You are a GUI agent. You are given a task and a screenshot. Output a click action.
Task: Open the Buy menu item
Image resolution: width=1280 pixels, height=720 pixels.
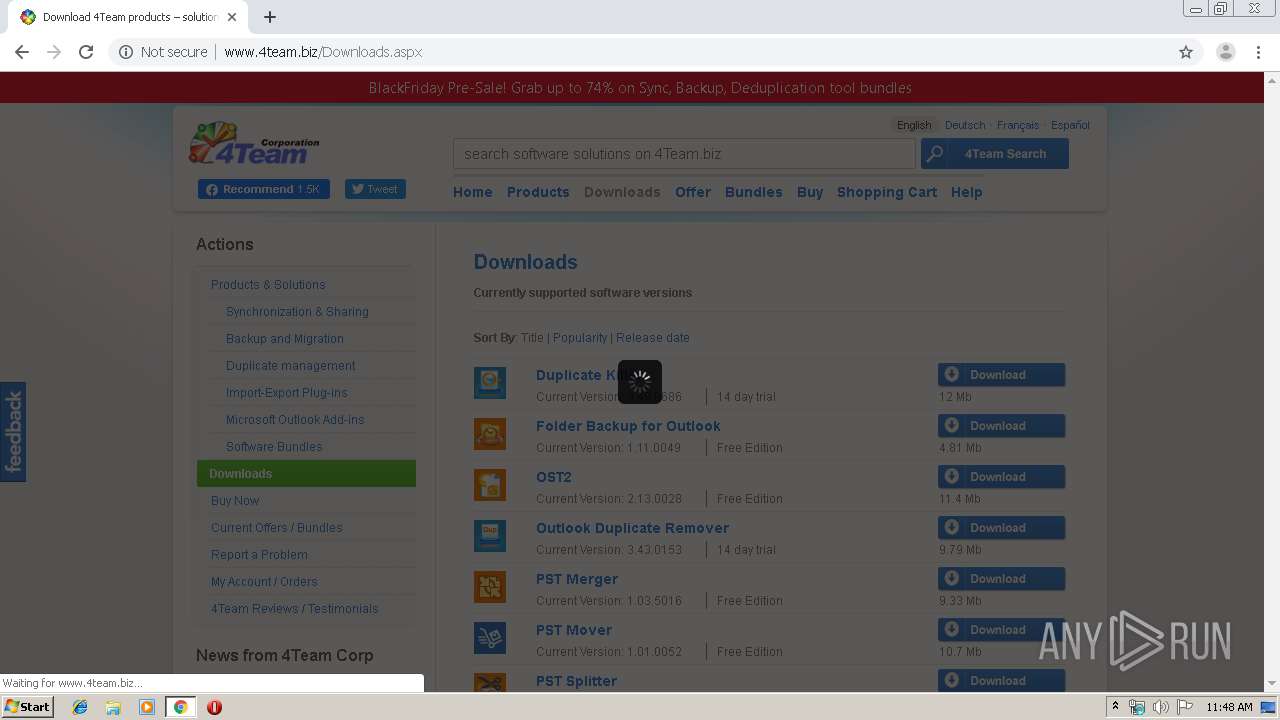tap(810, 192)
